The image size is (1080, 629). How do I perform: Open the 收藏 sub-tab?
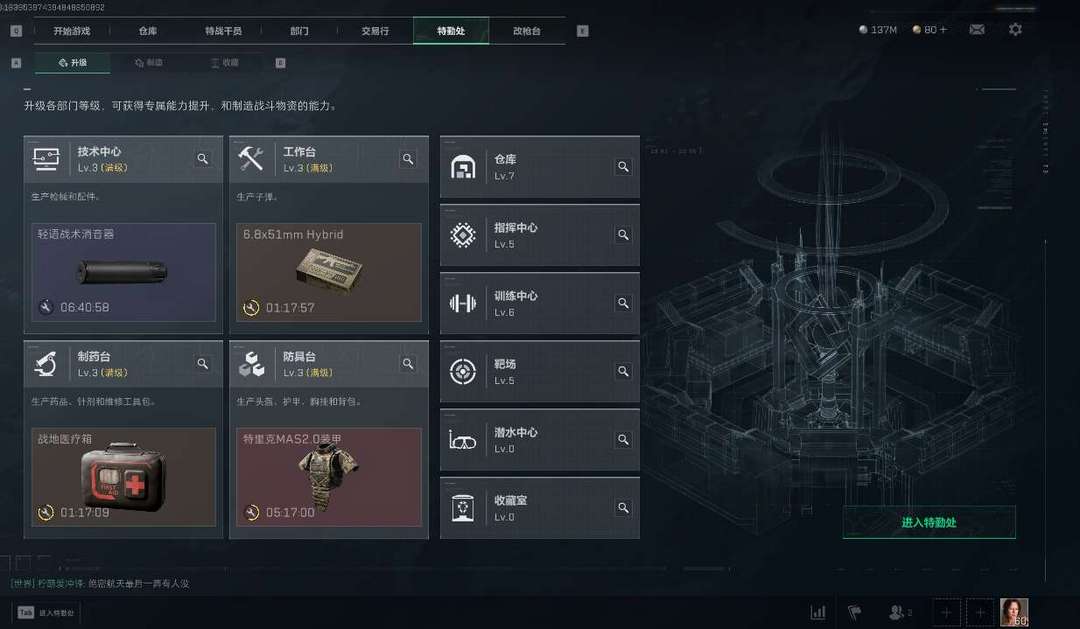point(225,63)
